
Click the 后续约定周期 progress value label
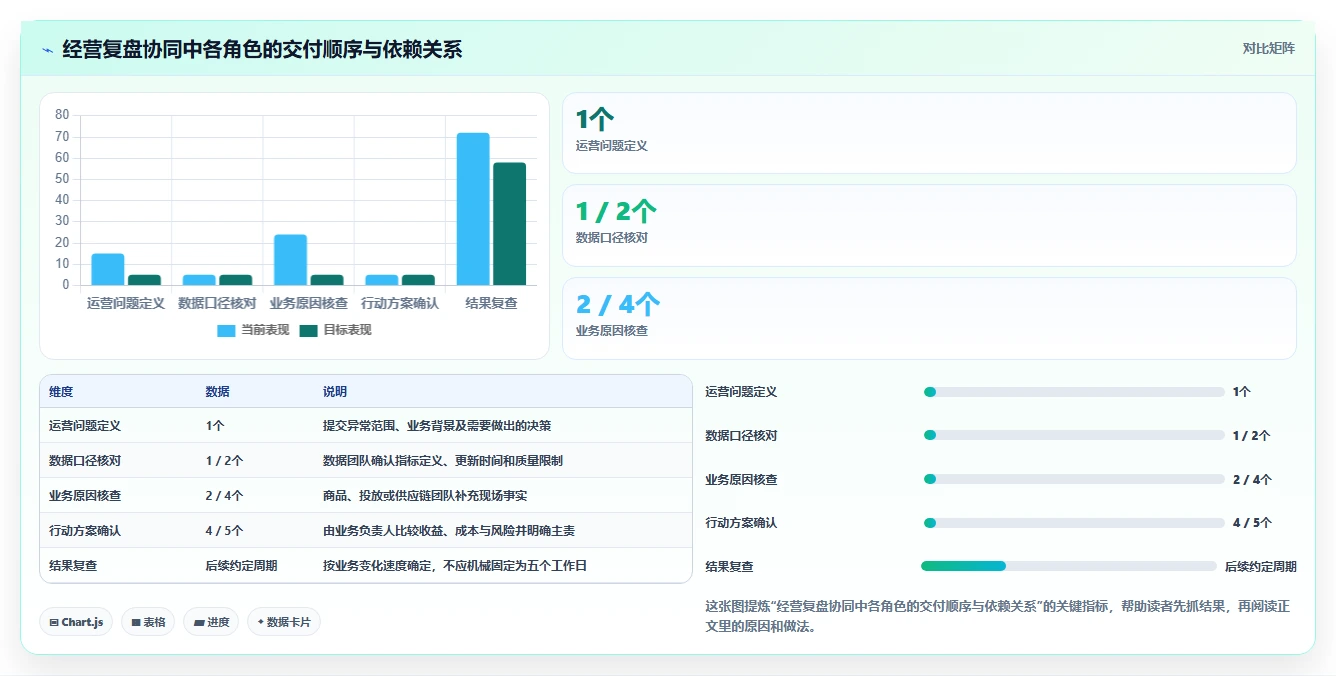coord(1261,566)
